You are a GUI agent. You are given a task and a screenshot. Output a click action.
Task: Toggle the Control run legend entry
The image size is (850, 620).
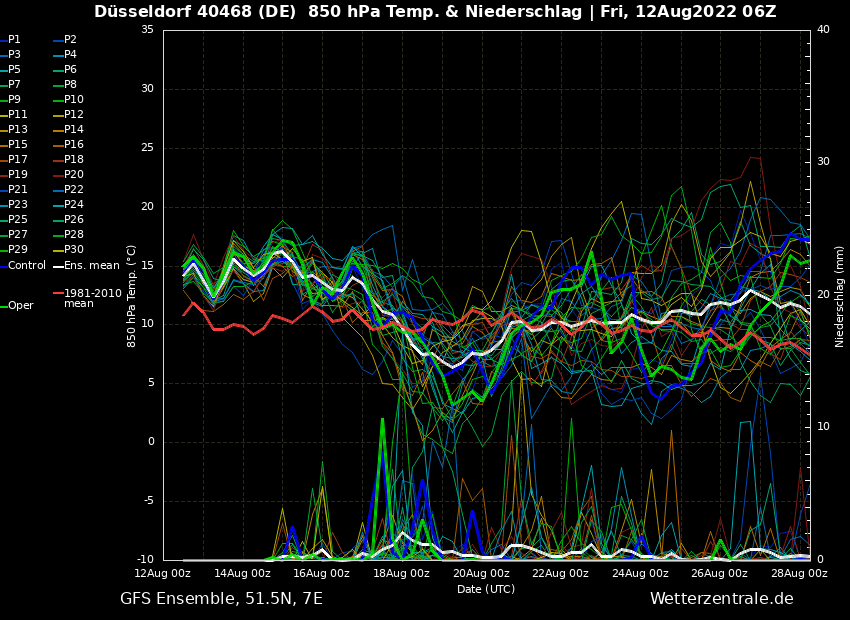tap(27, 265)
